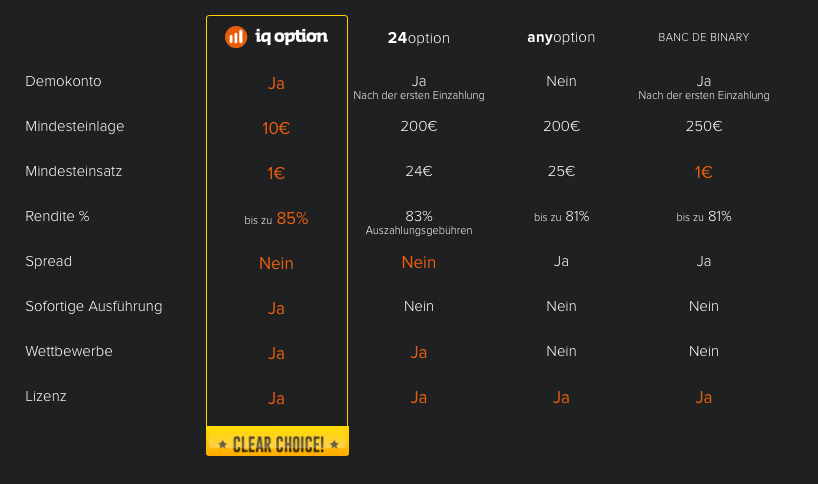The height and width of the screenshot is (484, 818).
Task: Click the Wettbewerbe row label
Action: [x=69, y=352]
